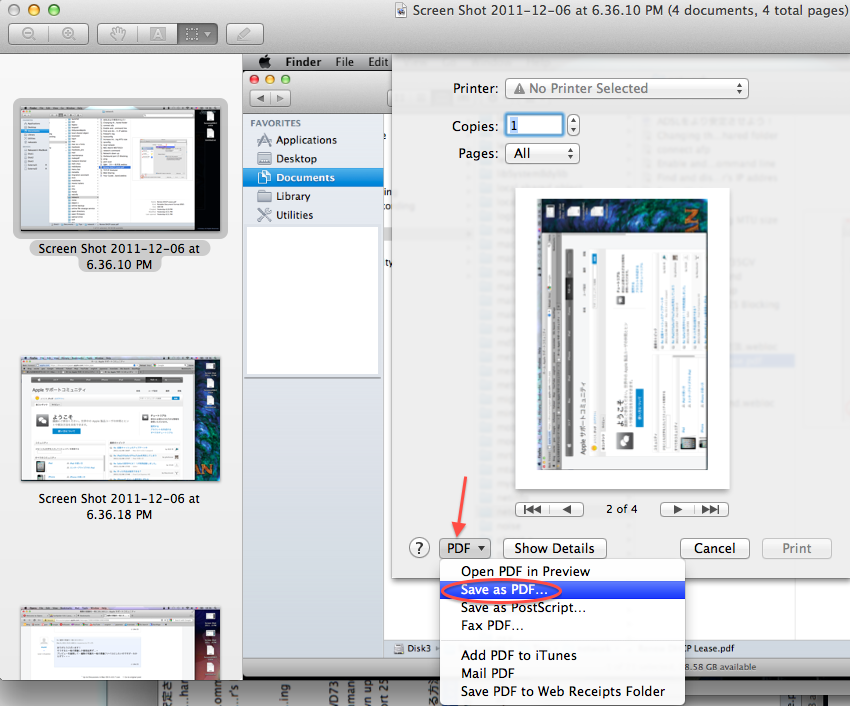Open the File menu in the embedded screenshot
This screenshot has width=850, height=706.
pos(344,62)
